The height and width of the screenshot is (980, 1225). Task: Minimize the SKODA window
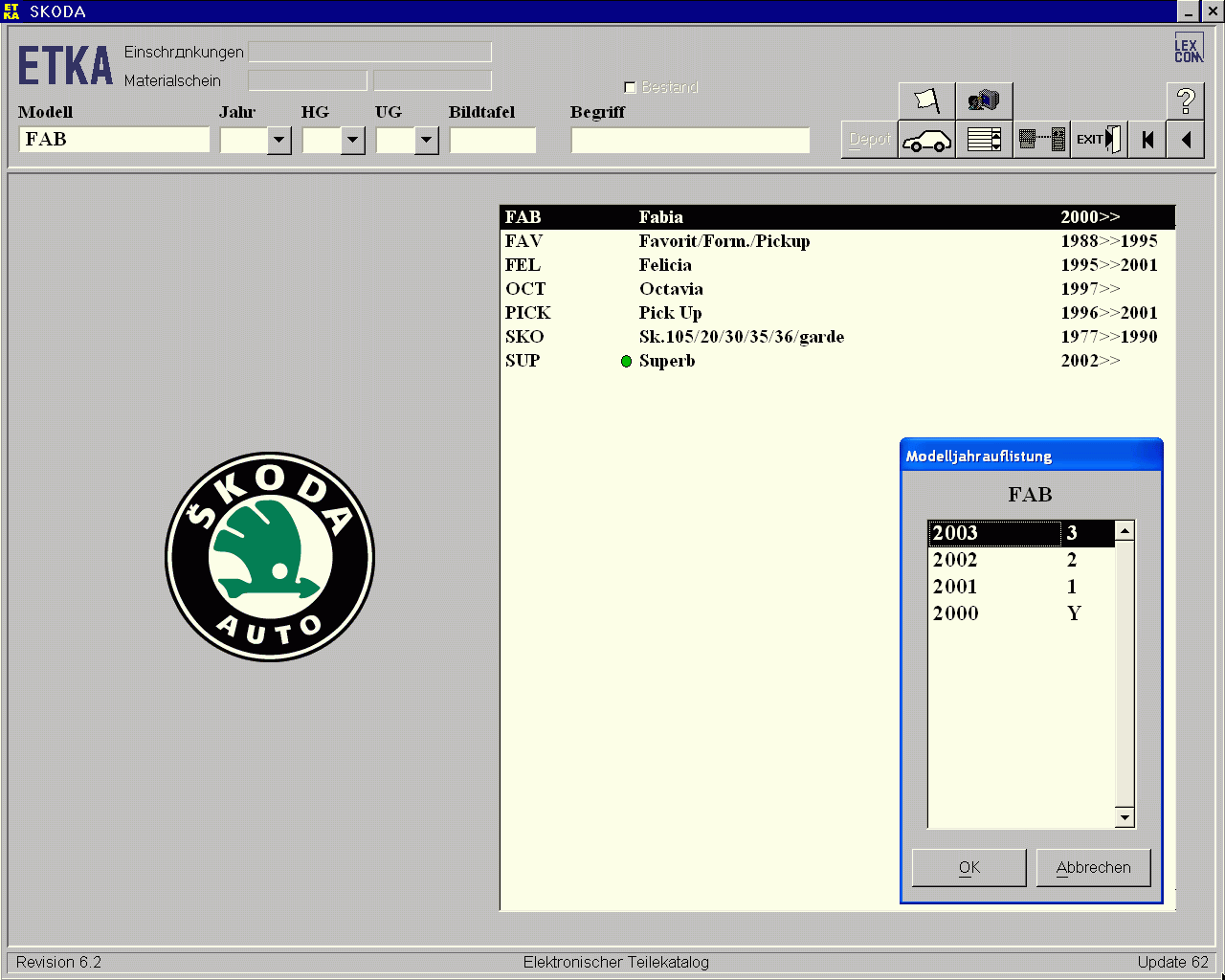coord(1188,11)
